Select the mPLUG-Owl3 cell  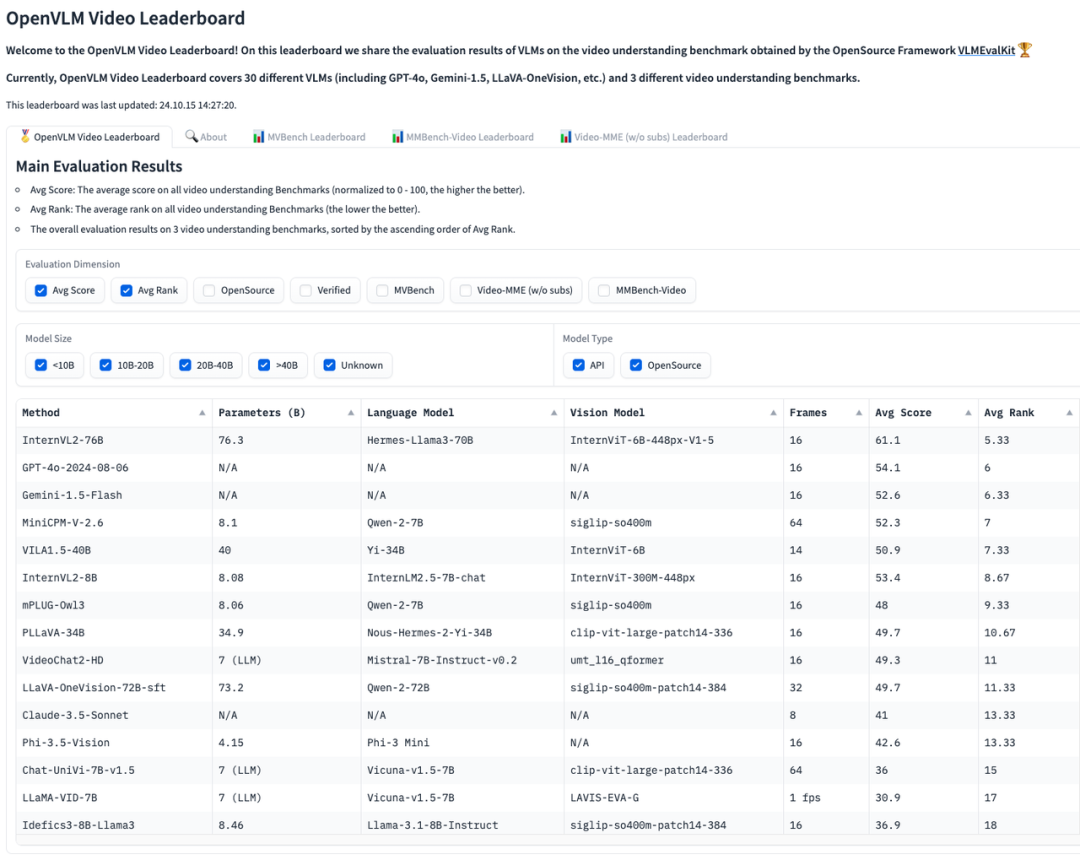point(114,606)
